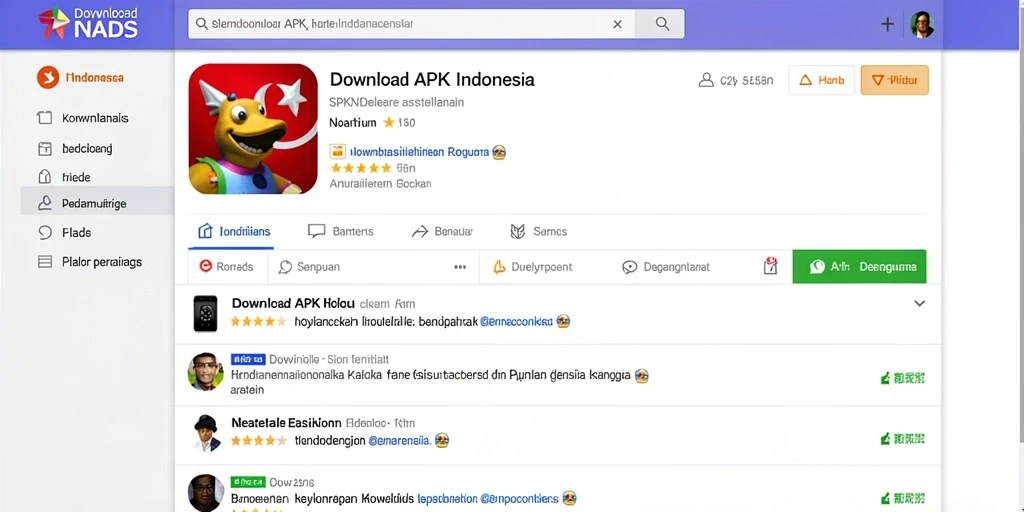The height and width of the screenshot is (512, 1024).
Task: Click the star rating in Neatetale row
Action: [259, 440]
